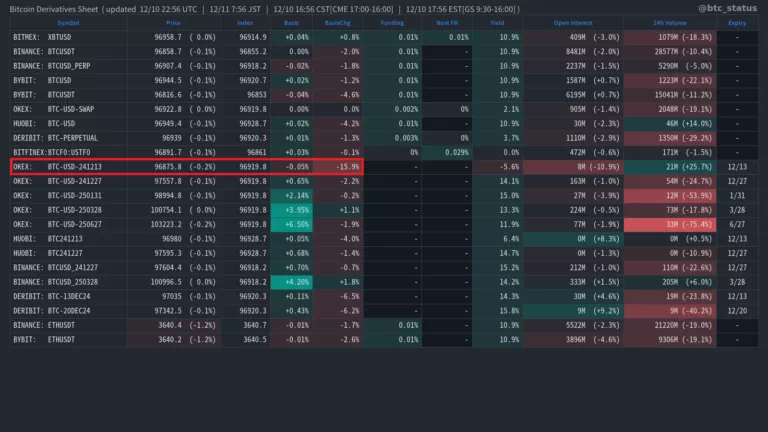Select the DERIBIT: BTC-20DEC24 symbol cell

(68, 311)
